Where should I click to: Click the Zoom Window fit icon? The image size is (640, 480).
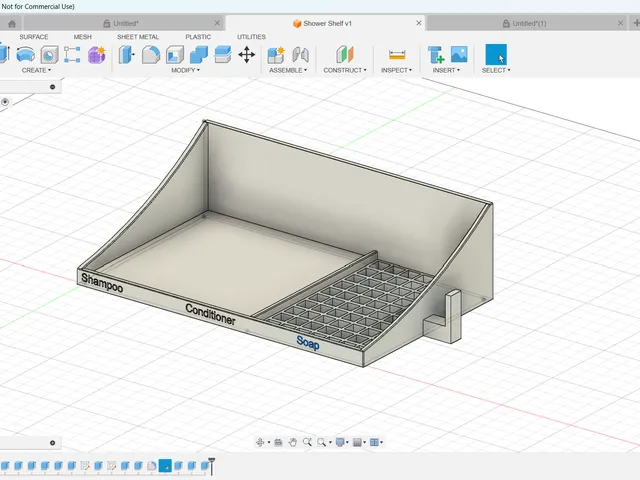322,442
